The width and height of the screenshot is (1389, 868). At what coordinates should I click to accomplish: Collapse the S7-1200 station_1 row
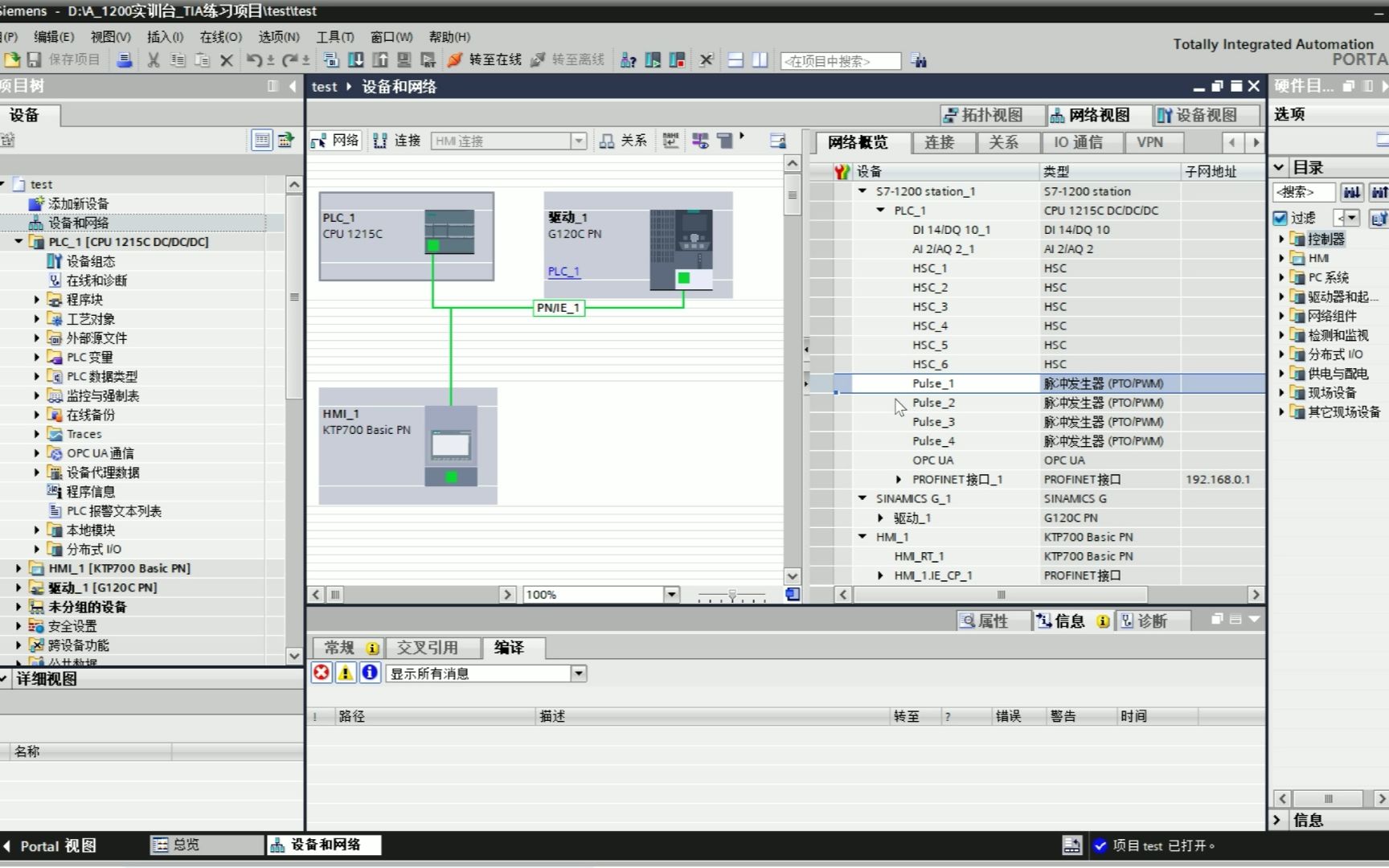coord(862,191)
